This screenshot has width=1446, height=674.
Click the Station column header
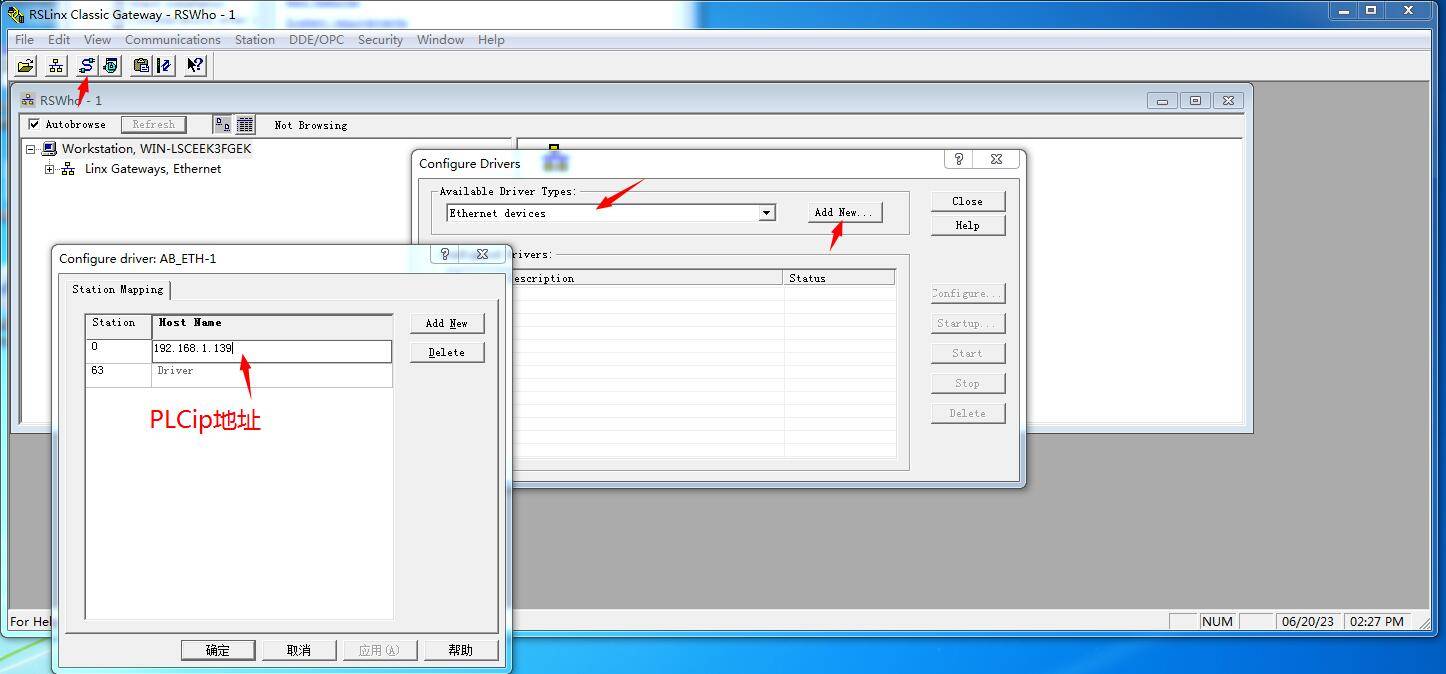pyautogui.click(x=118, y=326)
